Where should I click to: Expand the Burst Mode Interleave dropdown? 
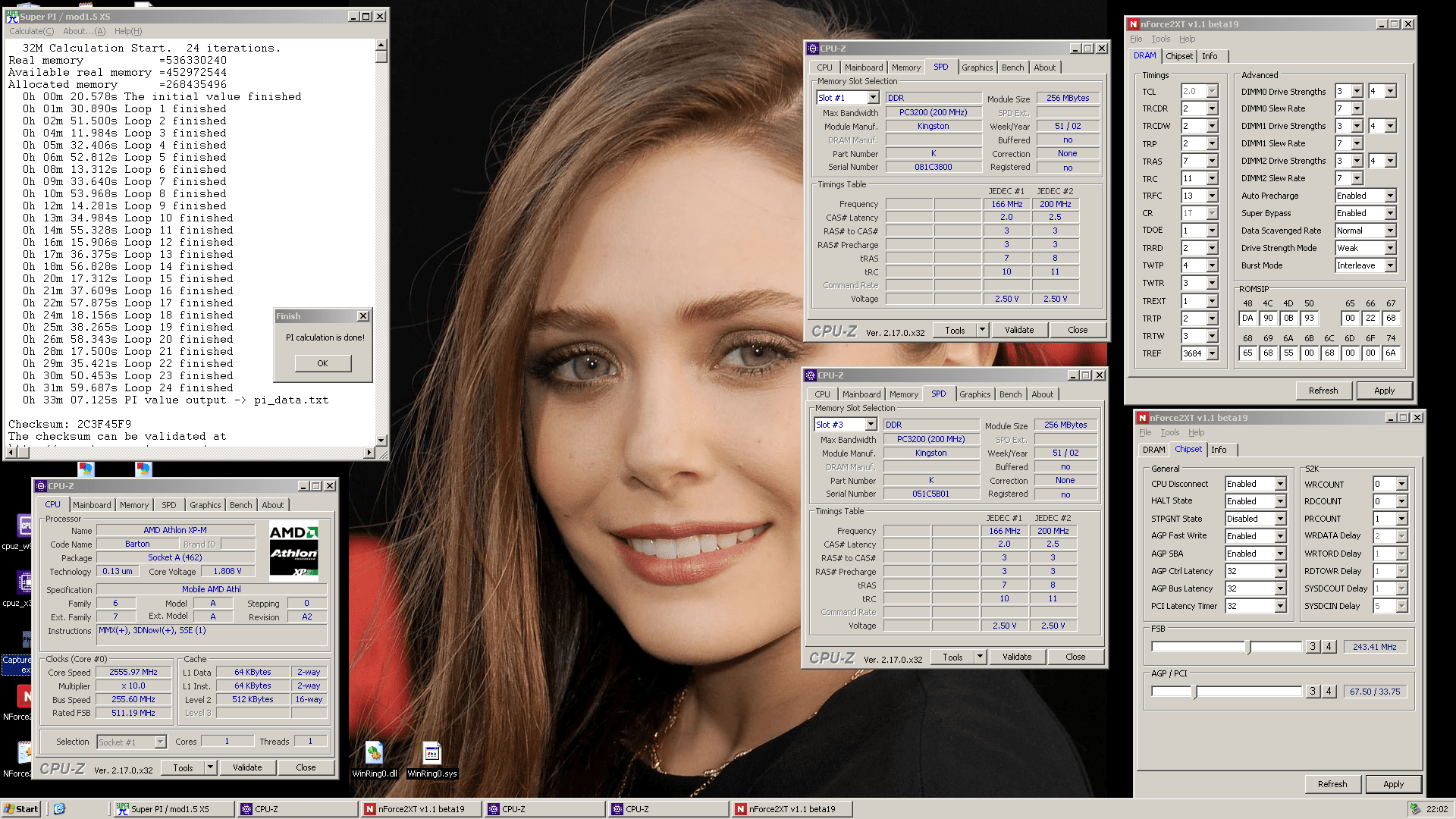pos(1390,265)
